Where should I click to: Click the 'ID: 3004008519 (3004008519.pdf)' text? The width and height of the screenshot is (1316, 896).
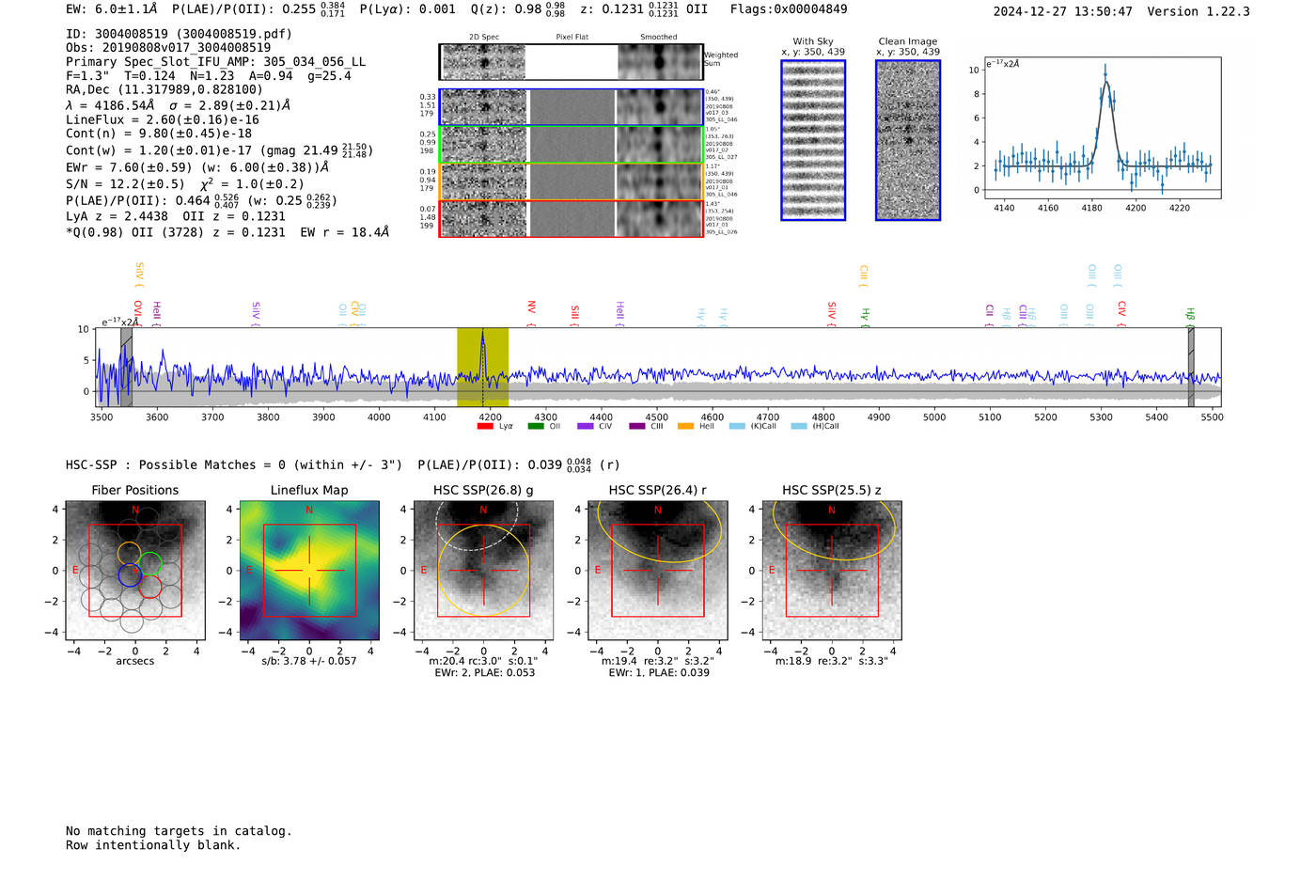(x=179, y=34)
